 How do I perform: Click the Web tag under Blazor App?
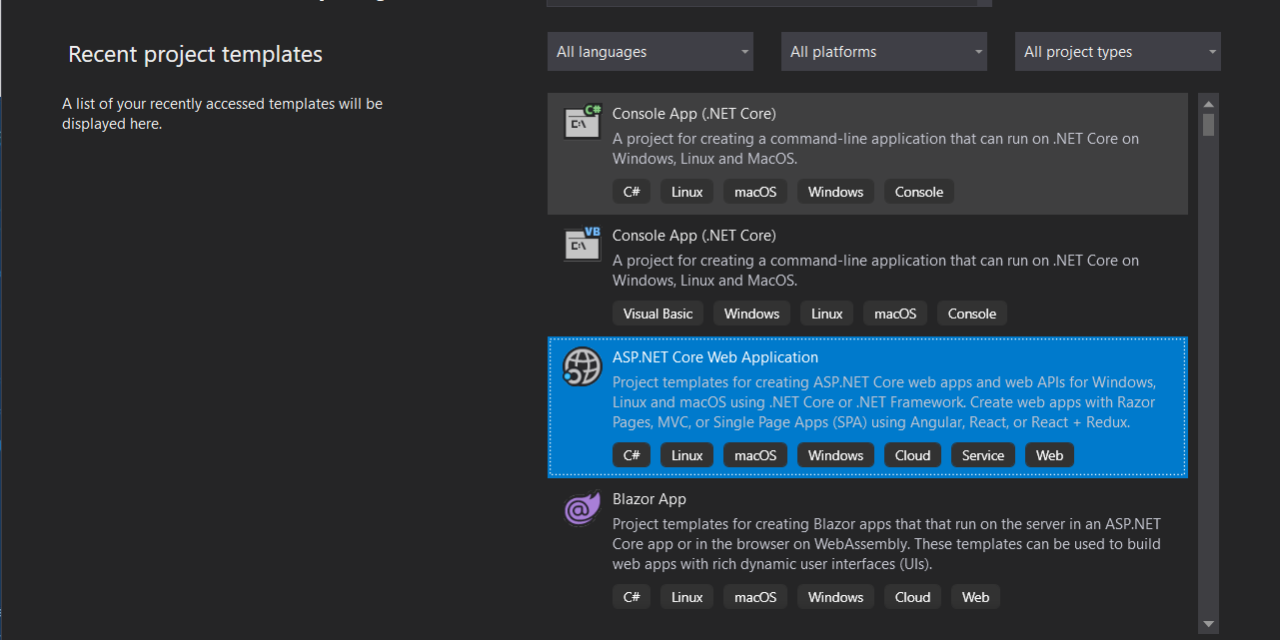click(x=975, y=597)
